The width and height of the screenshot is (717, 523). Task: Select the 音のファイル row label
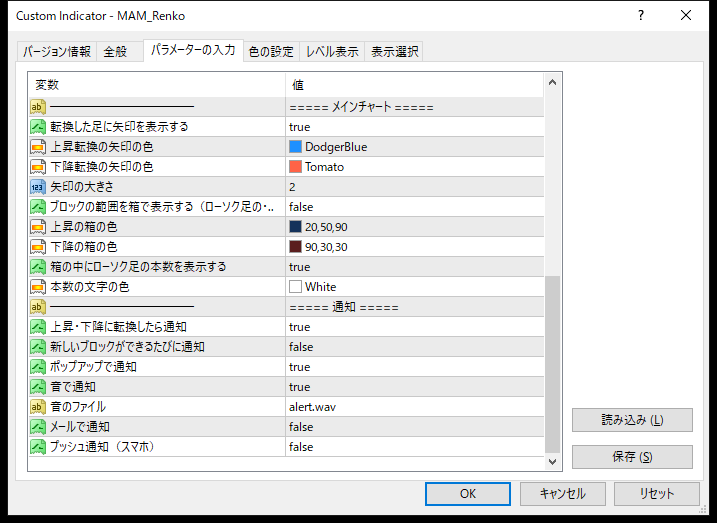point(78,407)
